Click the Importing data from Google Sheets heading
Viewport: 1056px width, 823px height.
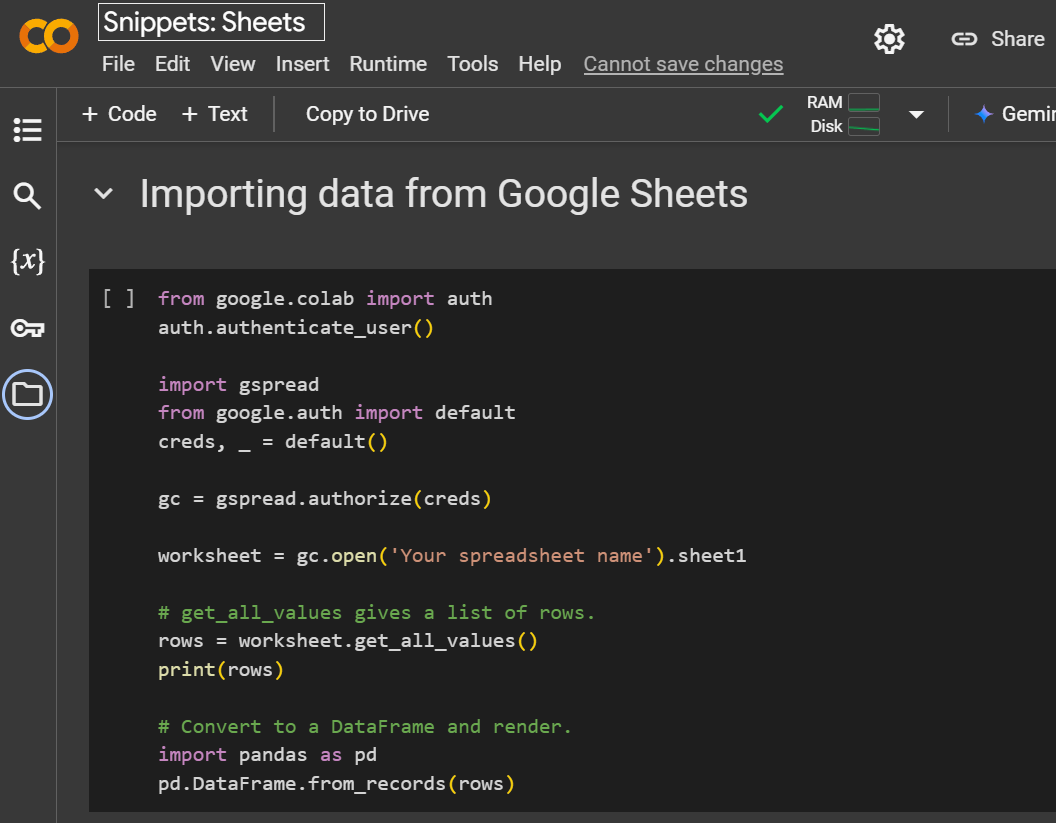click(443, 194)
